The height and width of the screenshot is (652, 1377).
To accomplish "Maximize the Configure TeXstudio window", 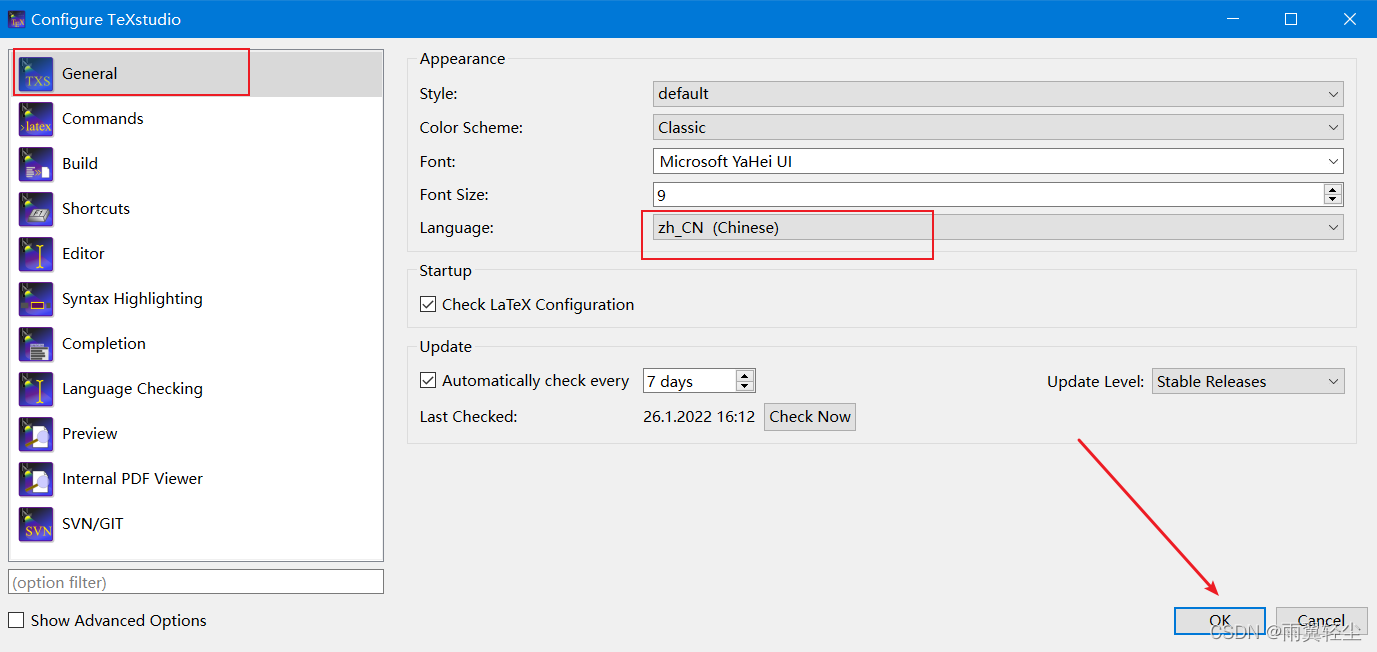I will tap(1291, 19).
